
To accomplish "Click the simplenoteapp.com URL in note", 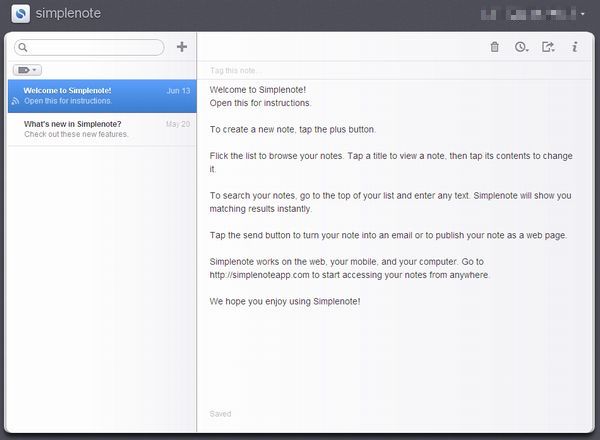I will point(259,275).
